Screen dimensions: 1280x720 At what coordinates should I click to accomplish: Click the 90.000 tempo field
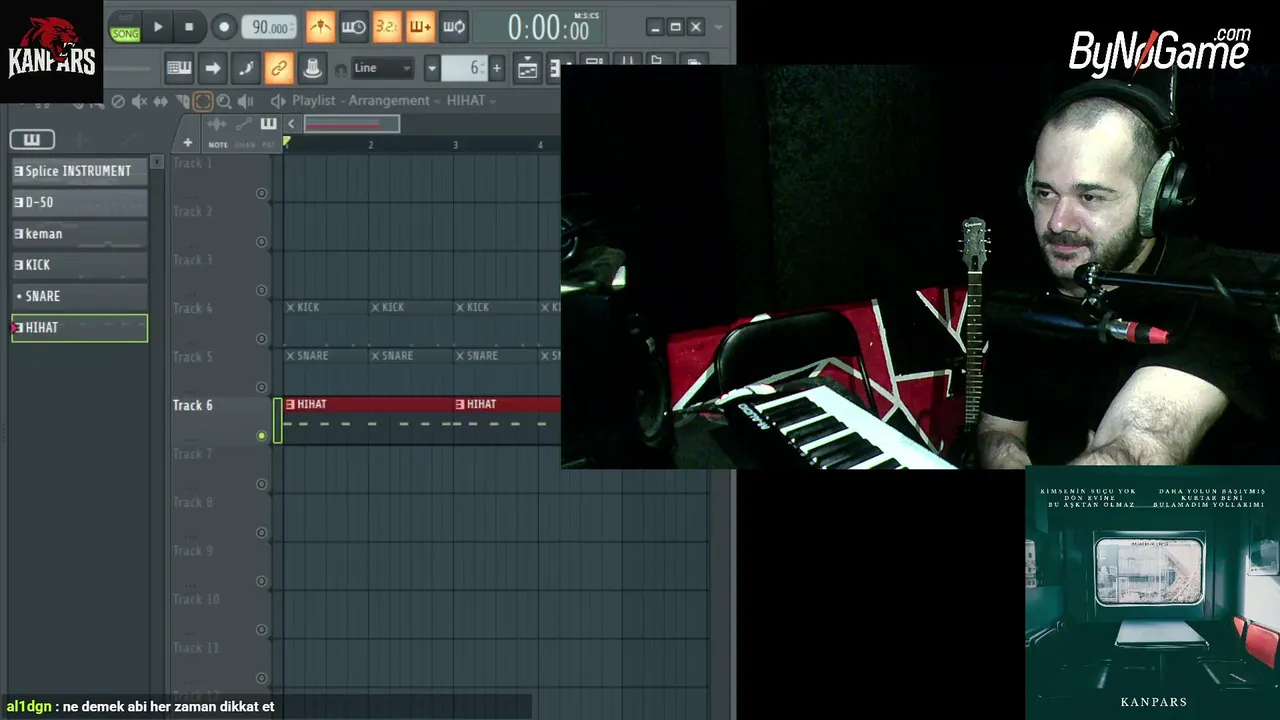(x=269, y=28)
